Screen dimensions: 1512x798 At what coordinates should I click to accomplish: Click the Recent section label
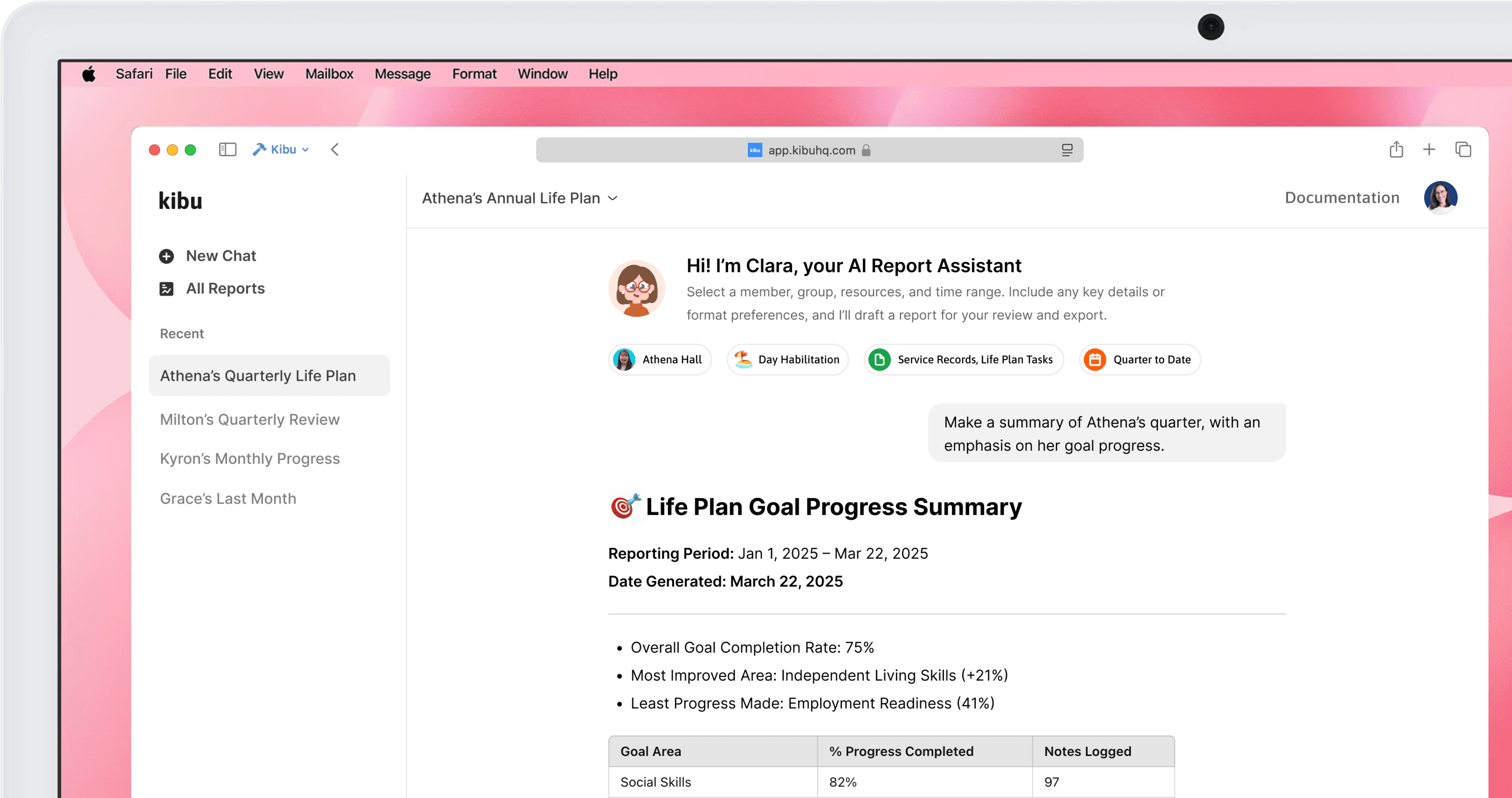(181, 334)
